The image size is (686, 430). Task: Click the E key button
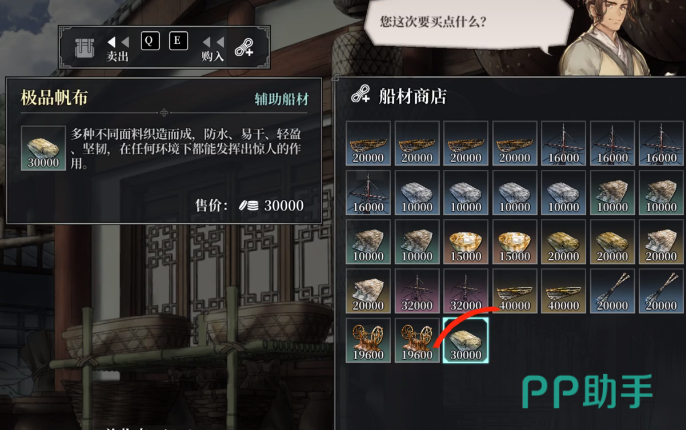178,41
